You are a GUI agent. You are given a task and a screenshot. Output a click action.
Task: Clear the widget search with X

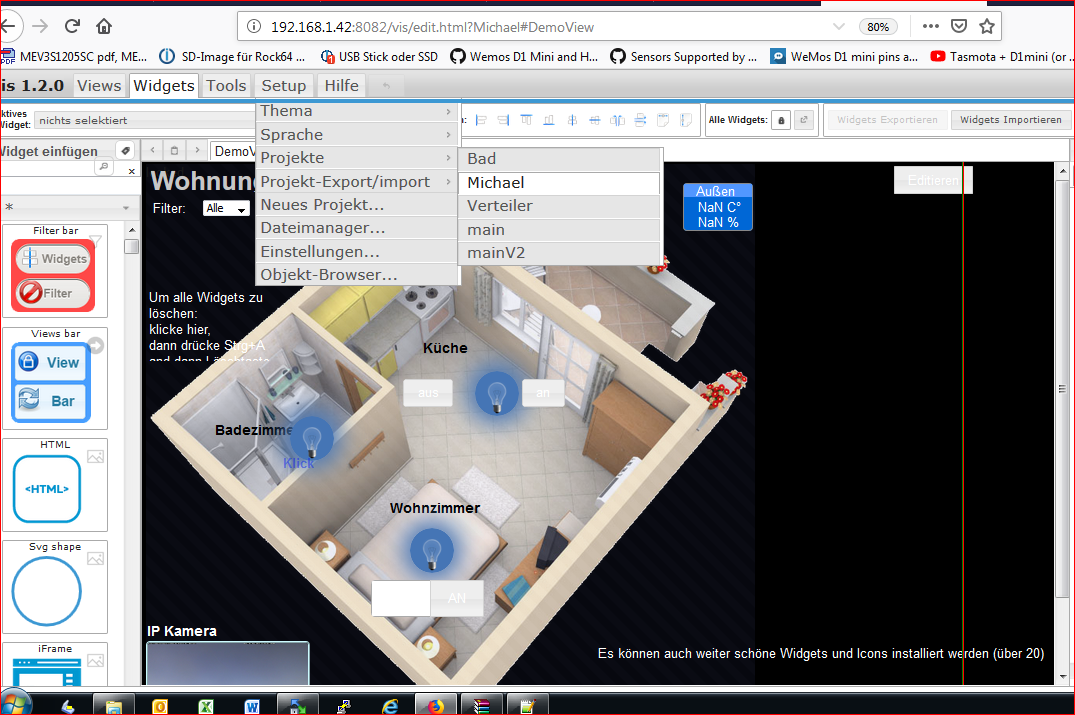coord(132,171)
